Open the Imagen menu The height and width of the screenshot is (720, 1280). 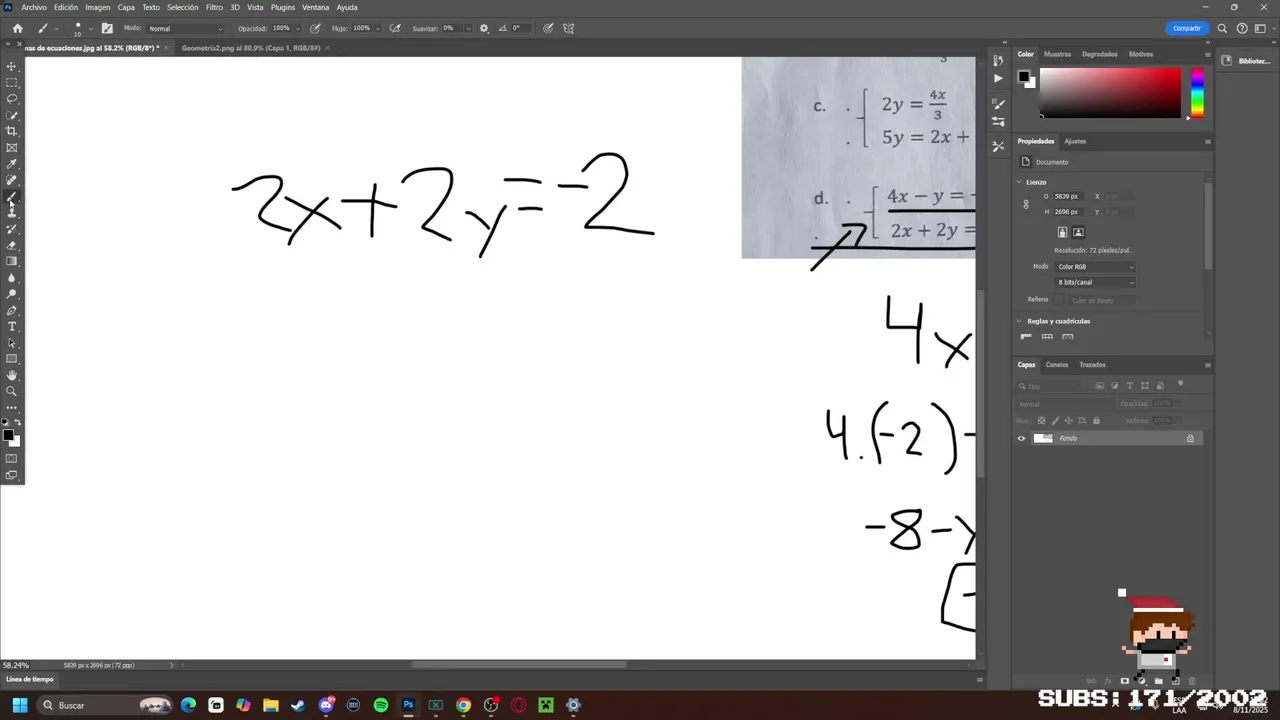point(98,7)
